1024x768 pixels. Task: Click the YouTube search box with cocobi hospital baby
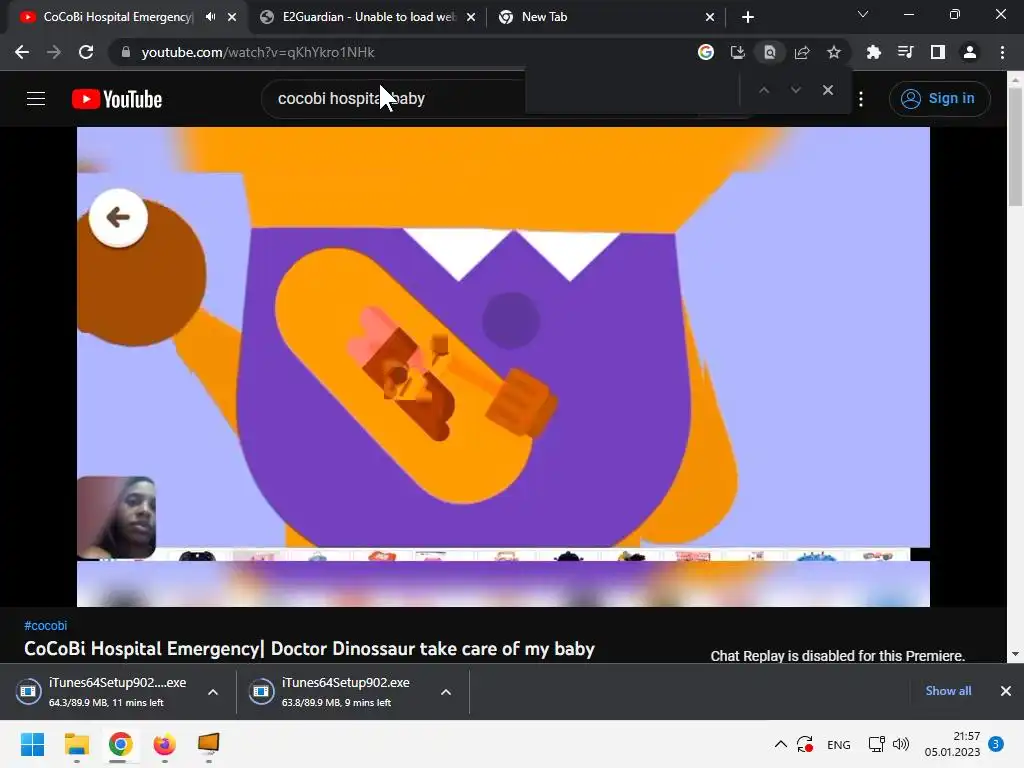(392, 99)
